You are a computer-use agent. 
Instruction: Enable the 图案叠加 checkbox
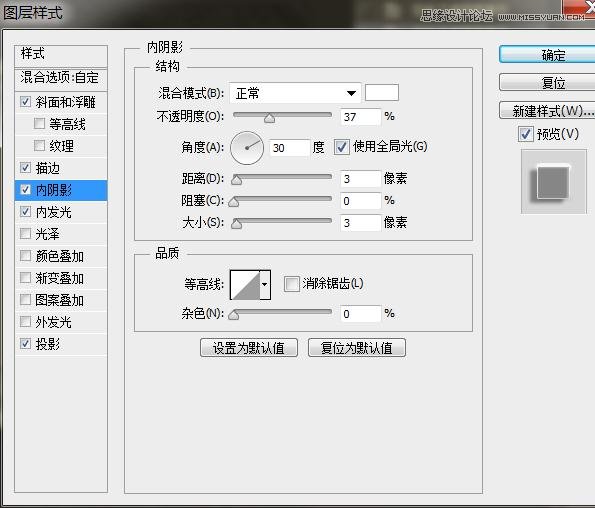[x=25, y=299]
